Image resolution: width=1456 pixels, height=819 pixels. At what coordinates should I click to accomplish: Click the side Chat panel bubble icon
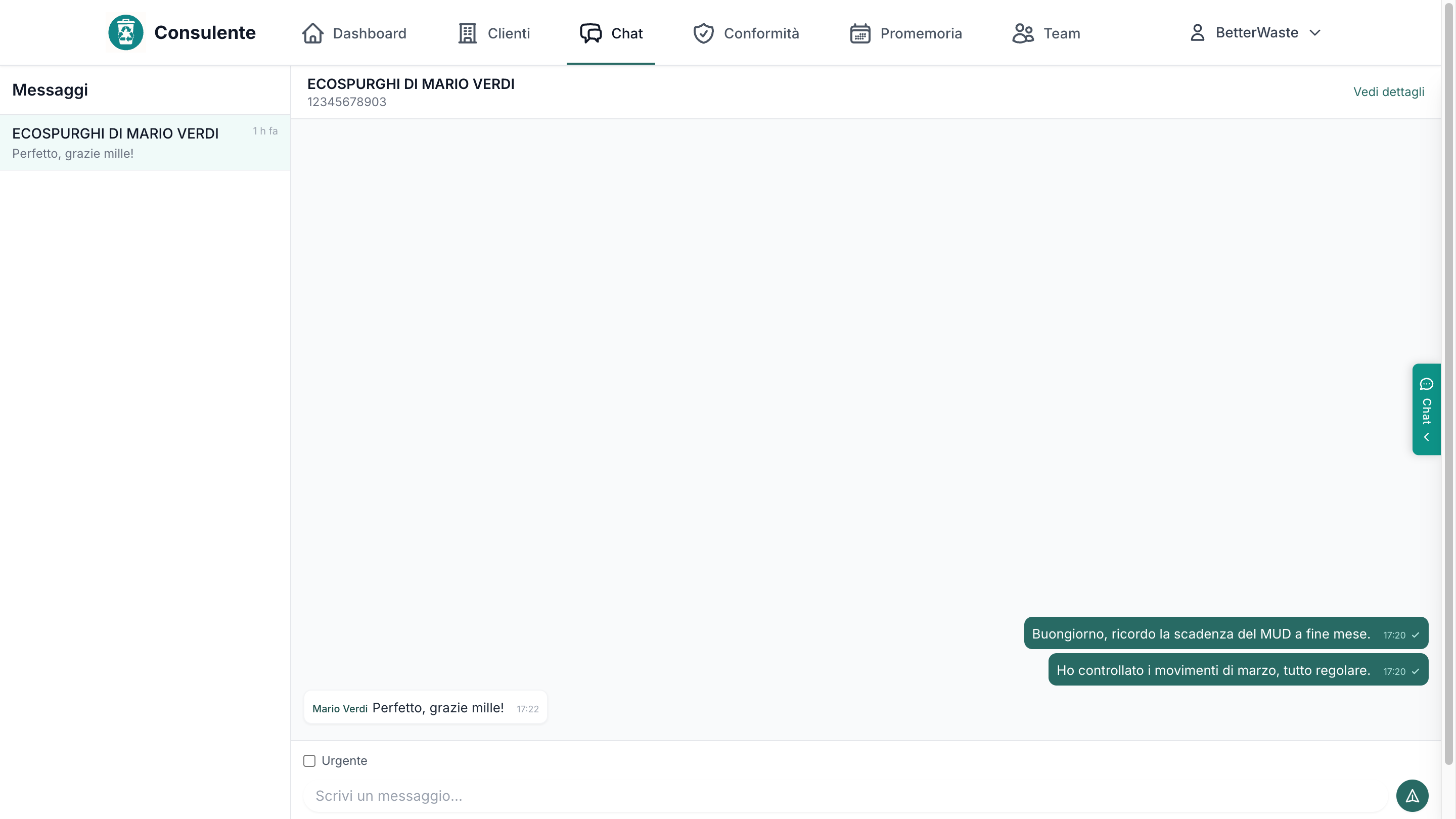coord(1427,384)
